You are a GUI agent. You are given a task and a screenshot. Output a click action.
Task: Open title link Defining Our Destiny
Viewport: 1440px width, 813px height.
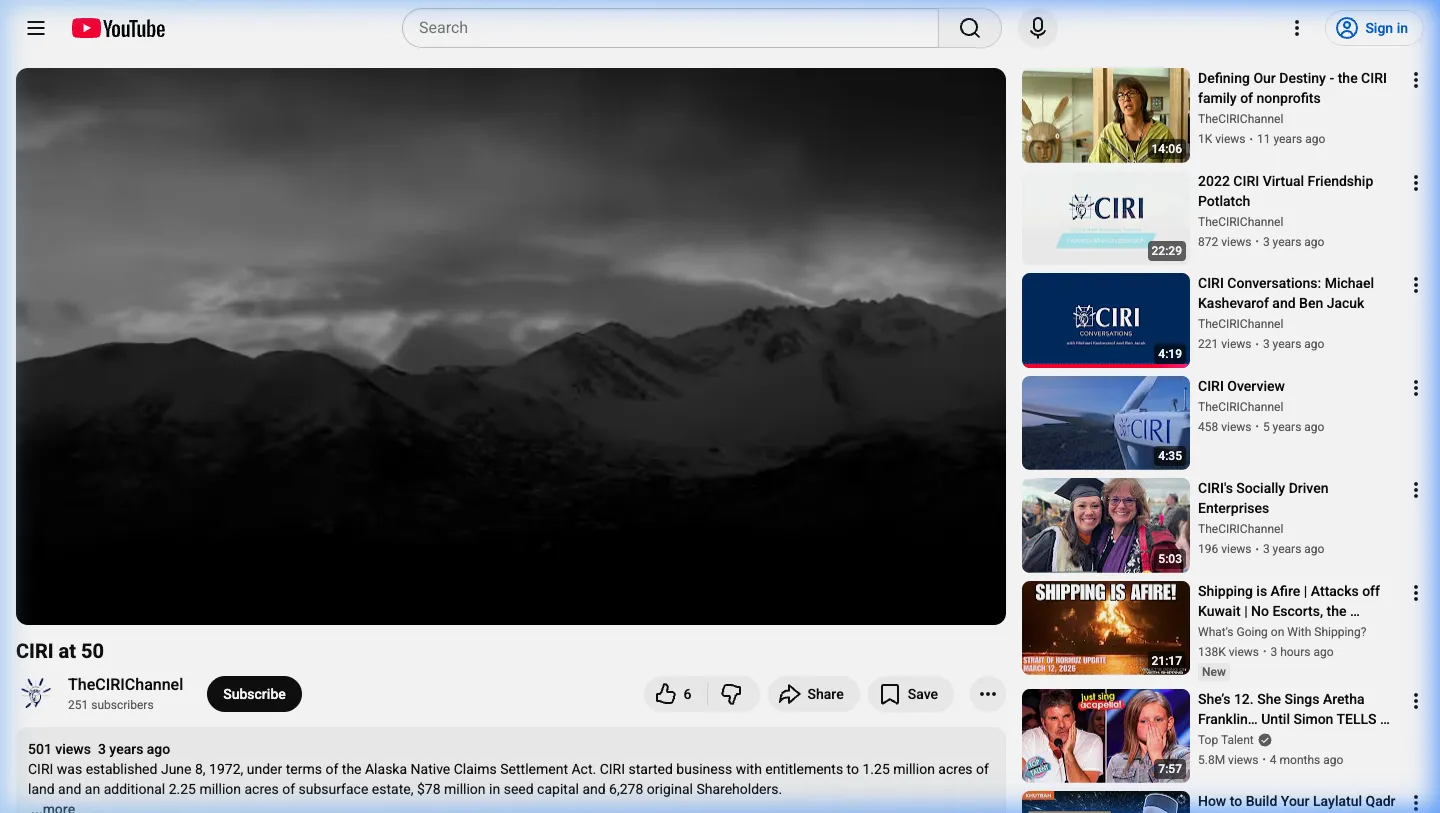pos(1292,88)
